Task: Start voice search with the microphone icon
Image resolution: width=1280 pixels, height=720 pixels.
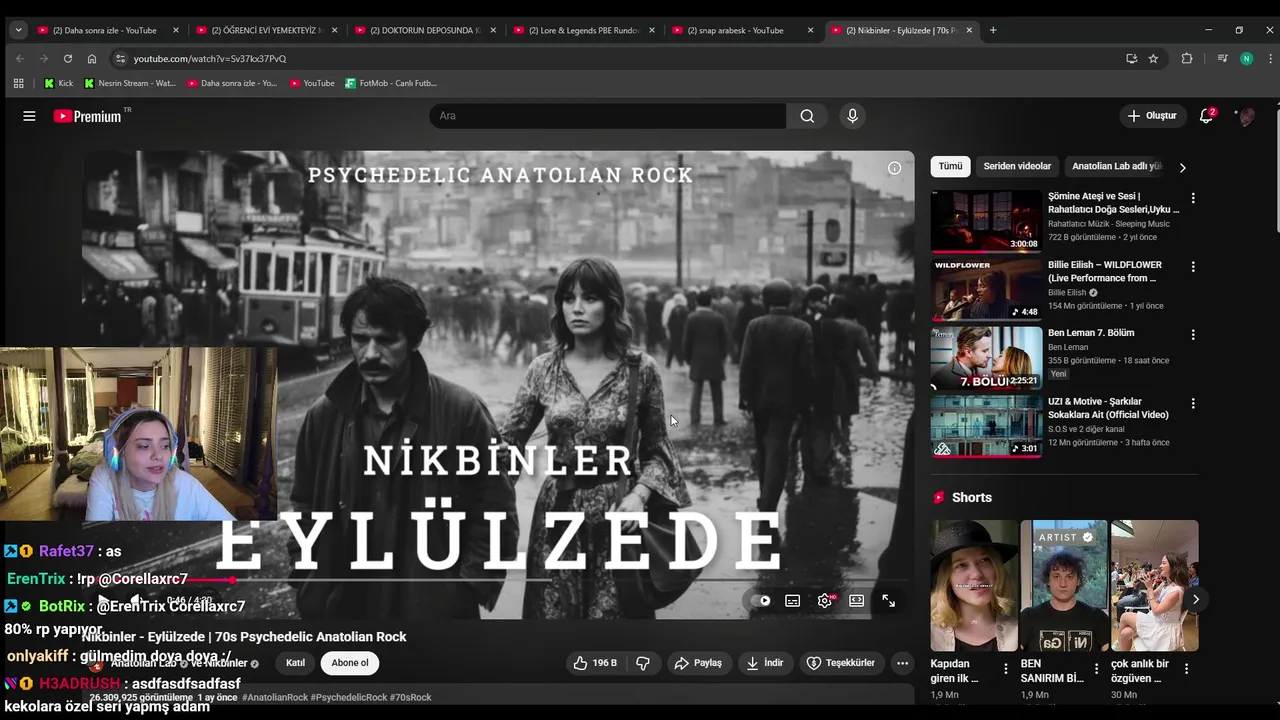Action: (x=852, y=116)
